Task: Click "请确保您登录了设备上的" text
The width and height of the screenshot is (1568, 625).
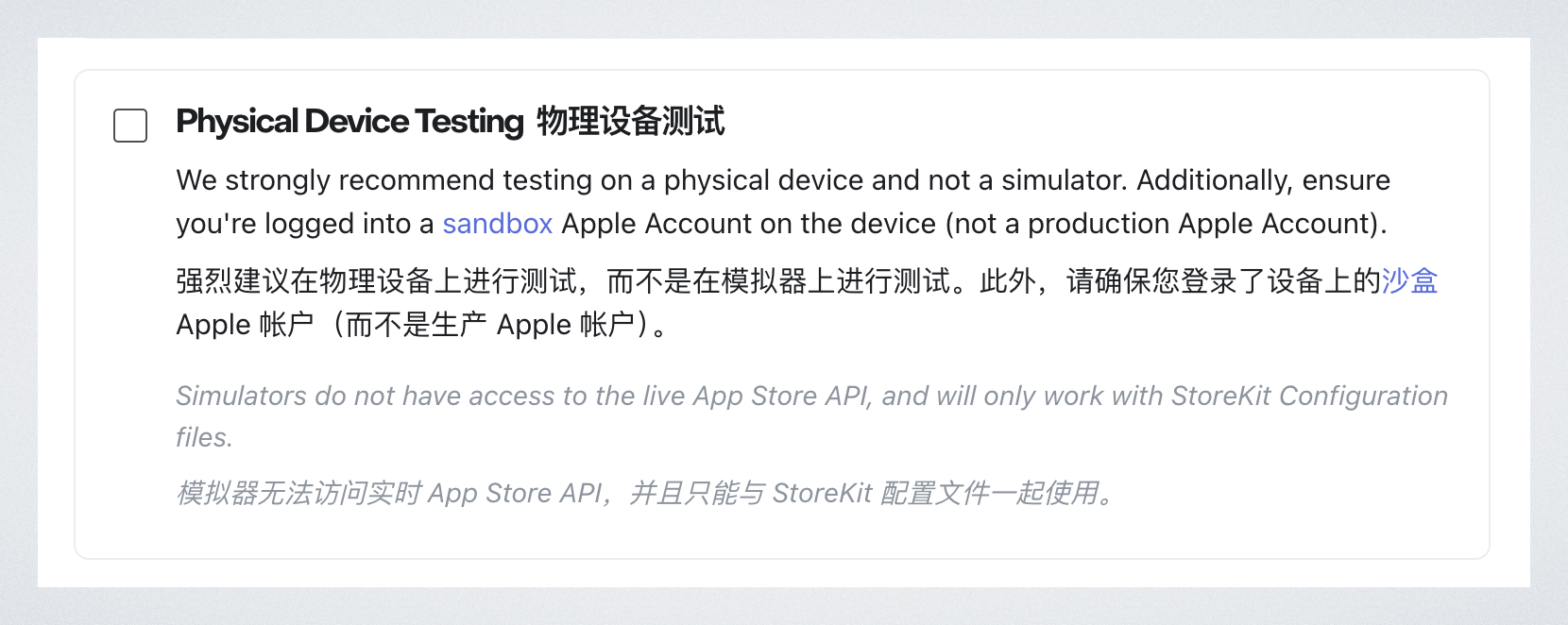Action: (1223, 280)
